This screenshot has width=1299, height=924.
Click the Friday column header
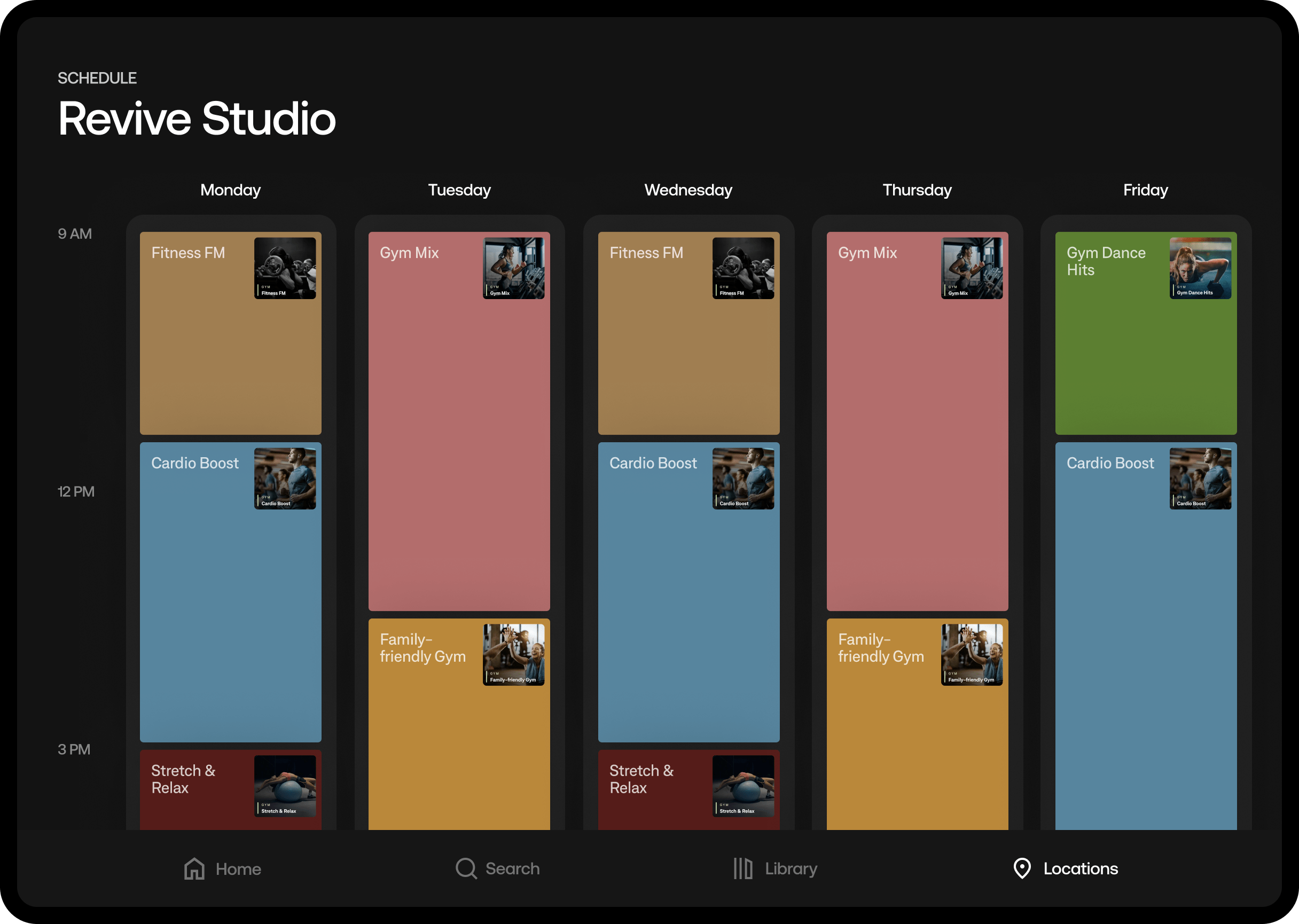tap(1145, 190)
